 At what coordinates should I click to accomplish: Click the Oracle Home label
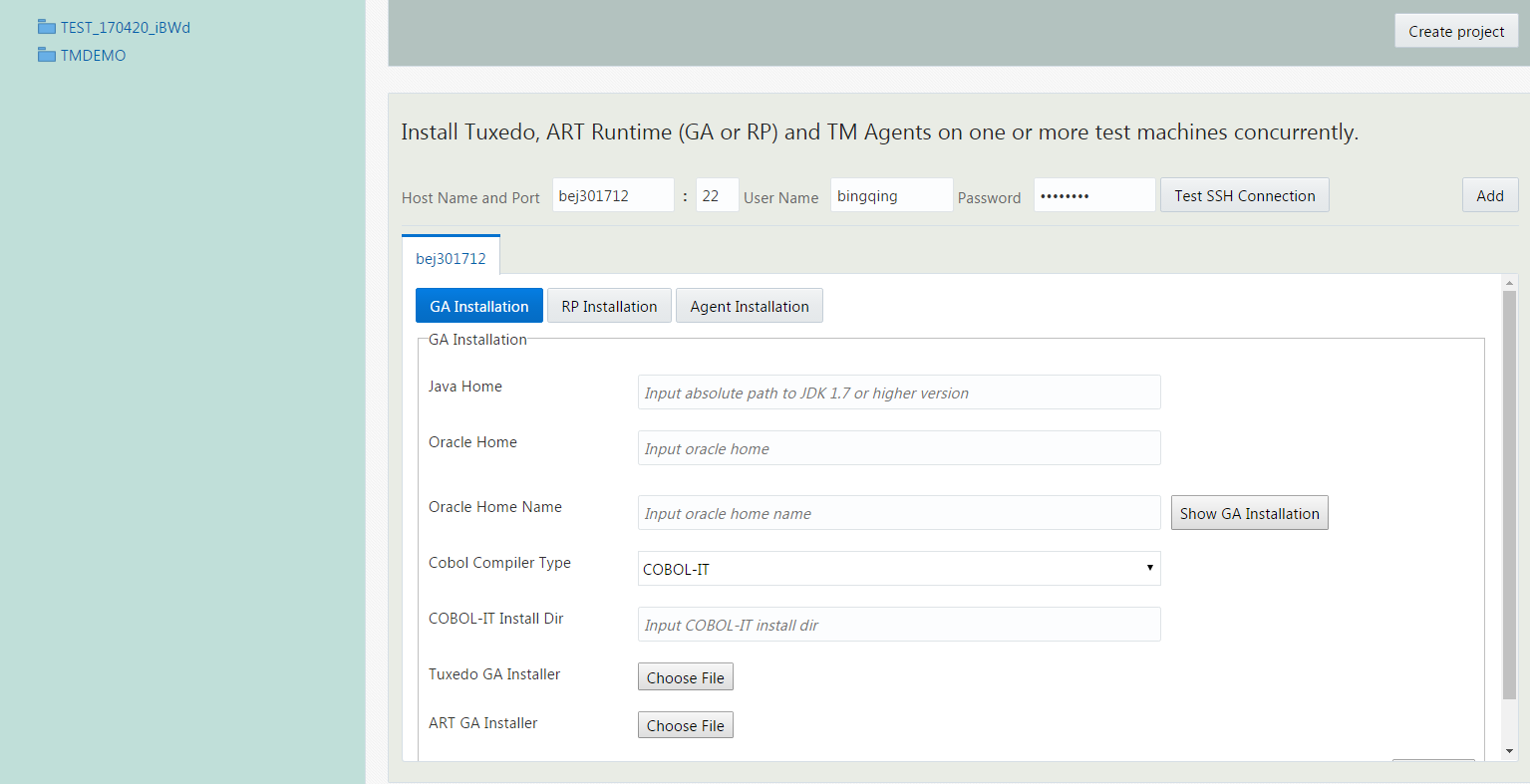pyautogui.click(x=472, y=442)
